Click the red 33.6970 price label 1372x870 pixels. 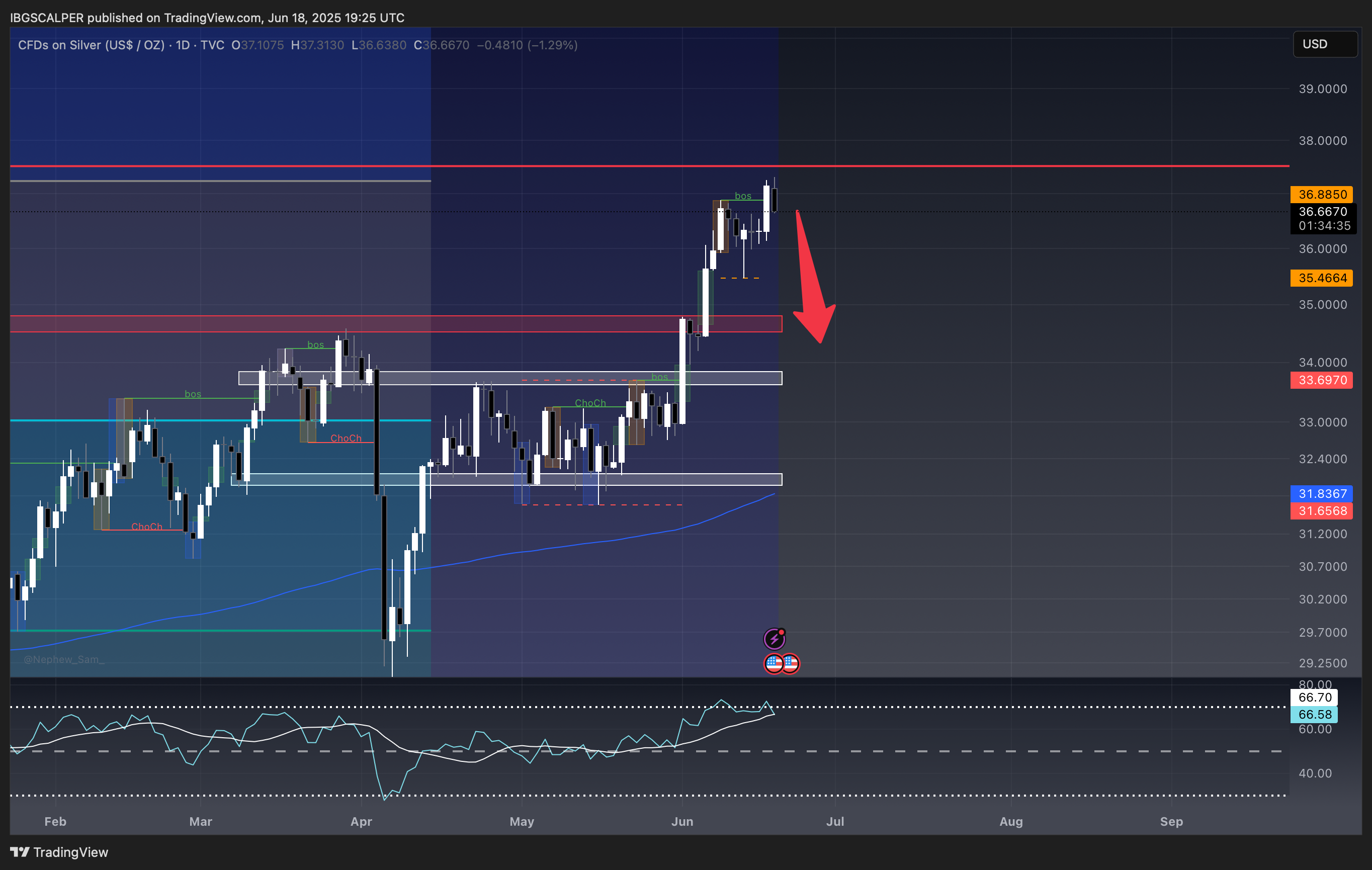[x=1321, y=380]
